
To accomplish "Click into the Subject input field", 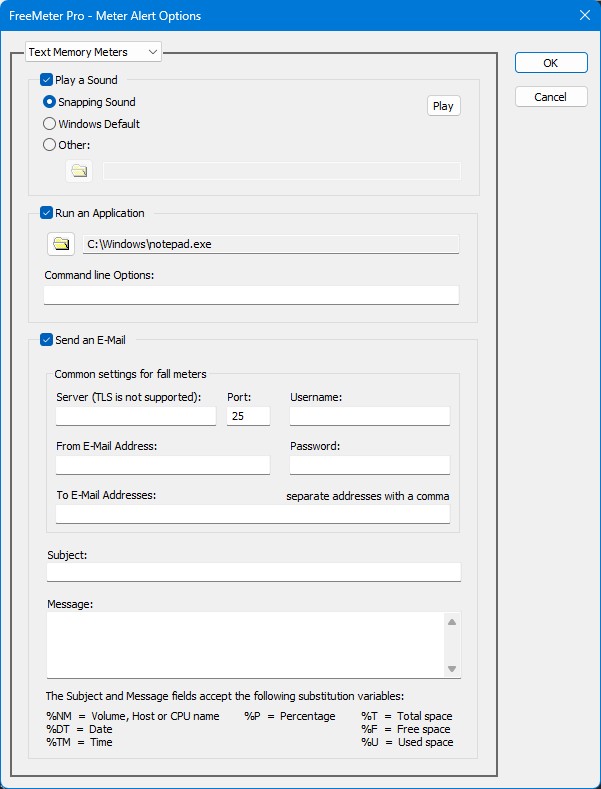I will pyautogui.click(x=253, y=572).
